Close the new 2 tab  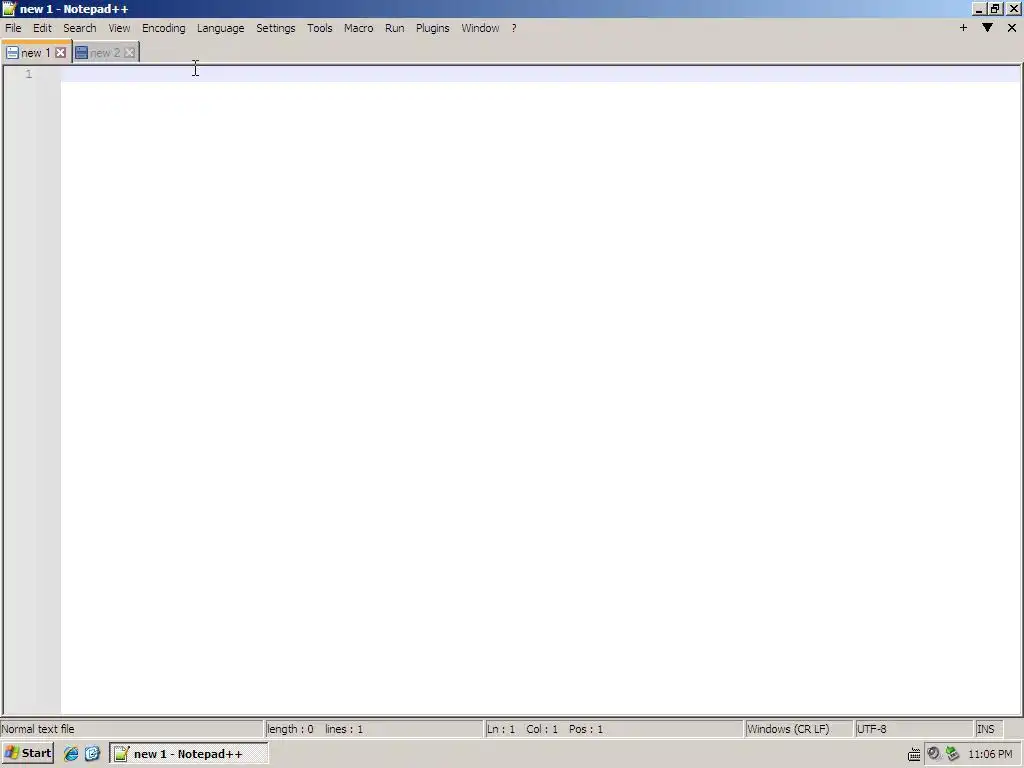(x=129, y=53)
